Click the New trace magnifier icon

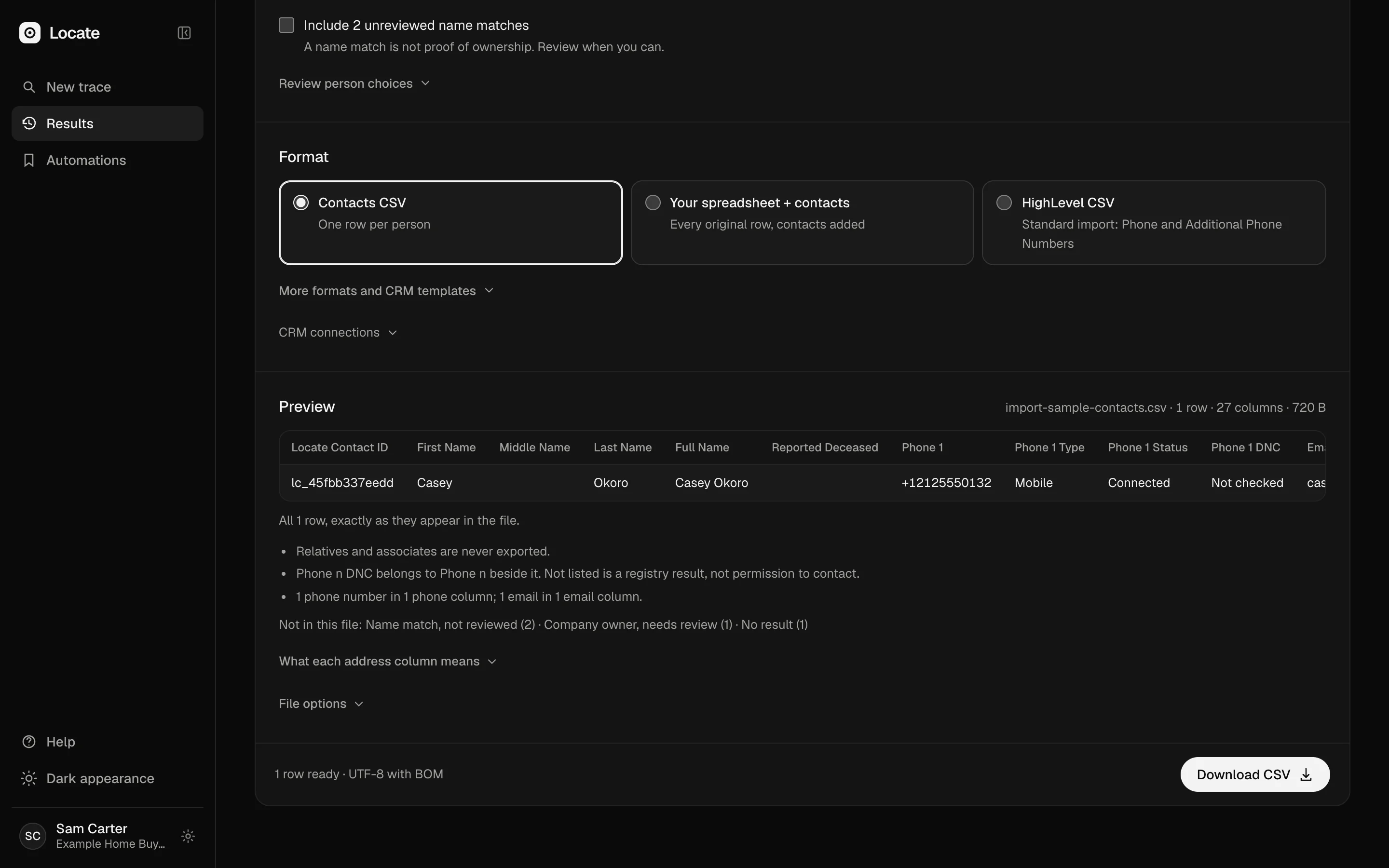coord(29,87)
